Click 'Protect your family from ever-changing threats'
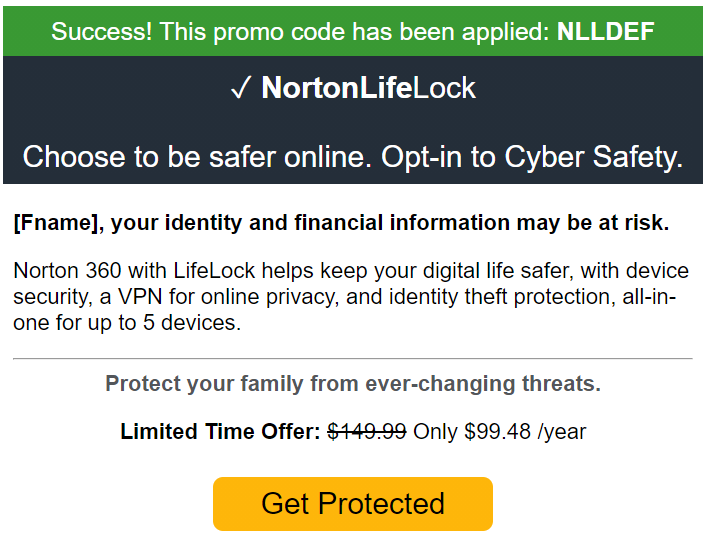706x536 pixels. click(x=352, y=383)
